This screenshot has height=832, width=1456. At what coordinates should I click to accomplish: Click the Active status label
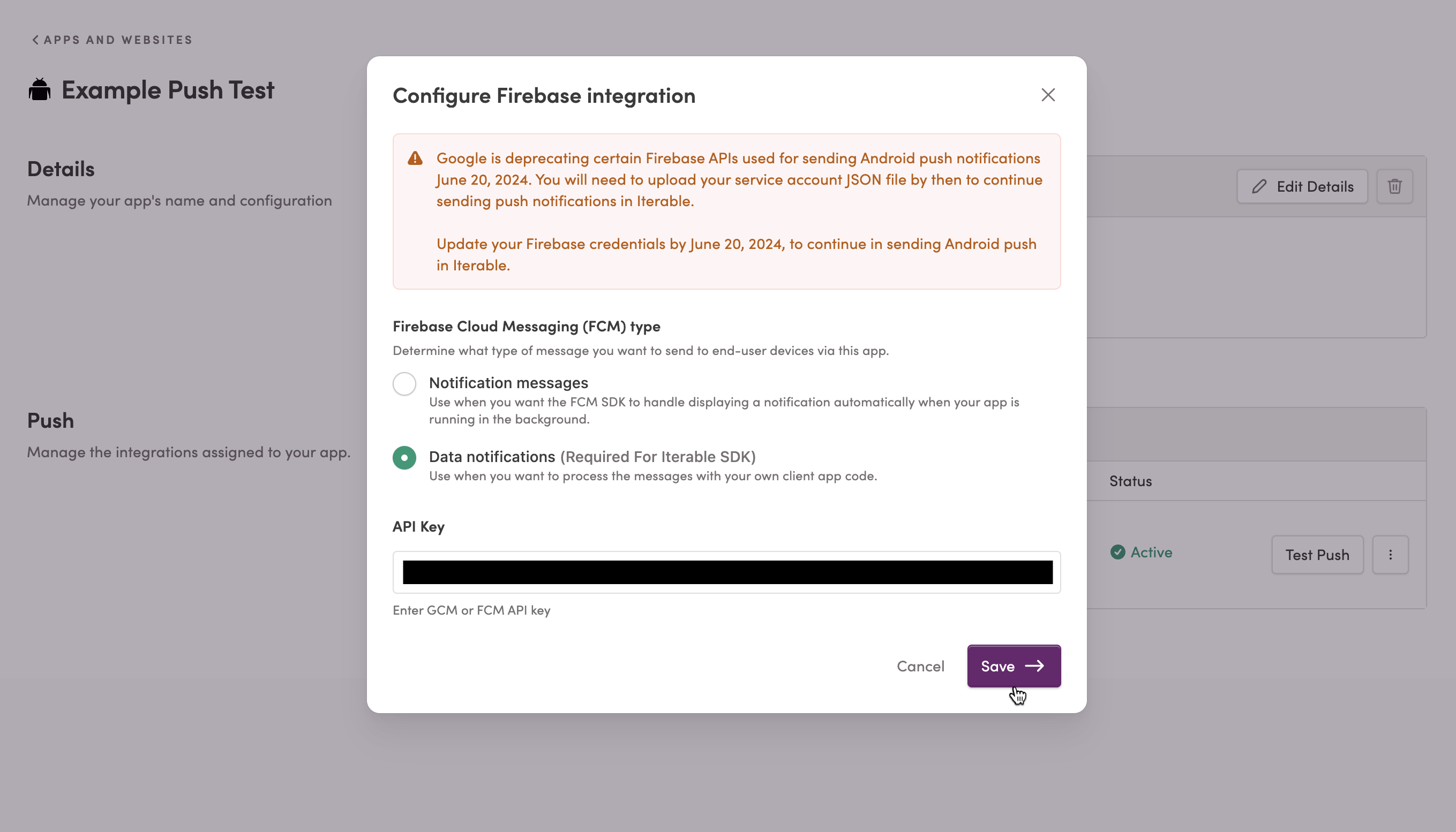(x=1151, y=552)
